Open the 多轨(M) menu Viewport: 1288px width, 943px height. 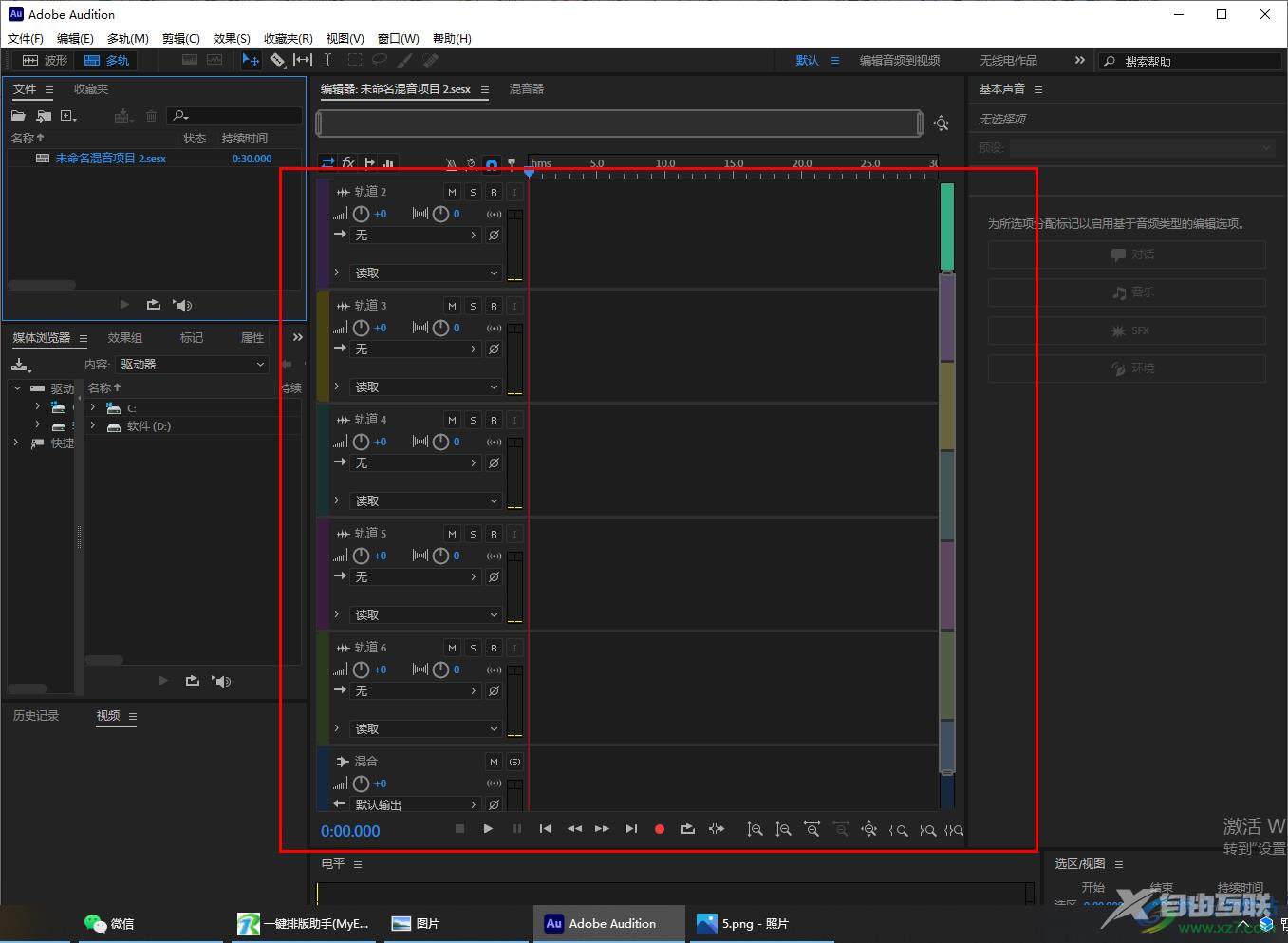pyautogui.click(x=127, y=39)
